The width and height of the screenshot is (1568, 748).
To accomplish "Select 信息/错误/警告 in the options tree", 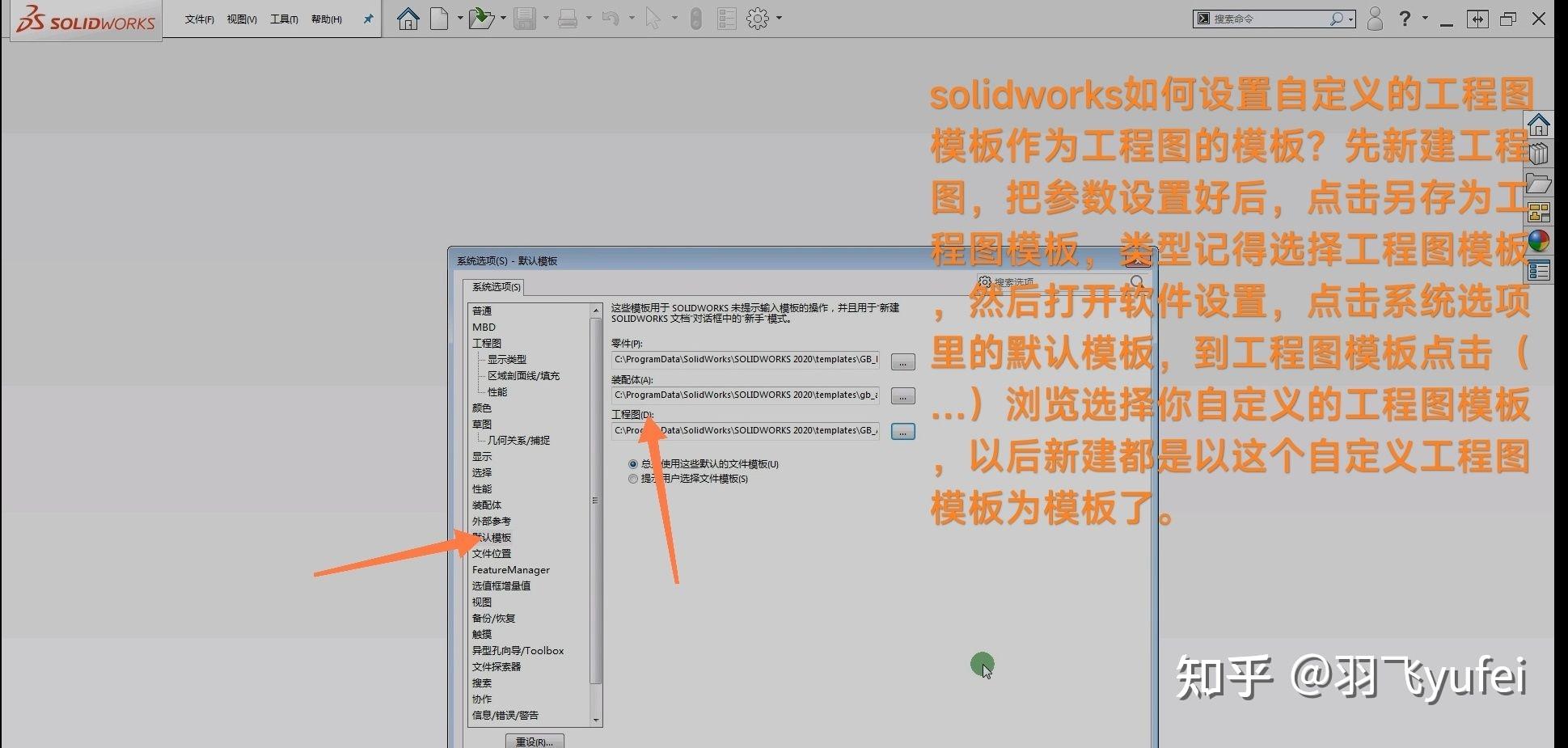I will coord(505,715).
